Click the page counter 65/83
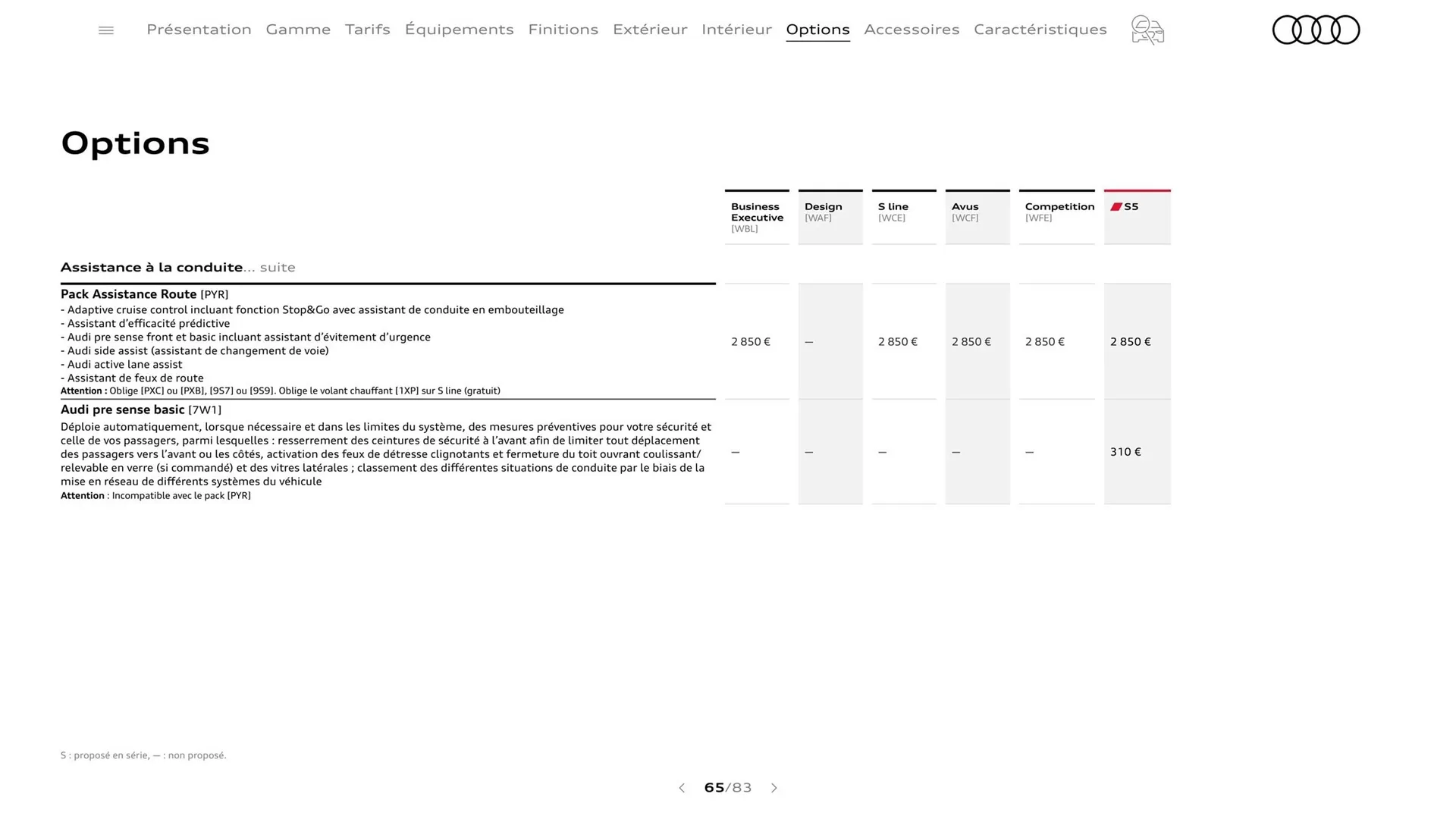1456x819 pixels. (728, 788)
